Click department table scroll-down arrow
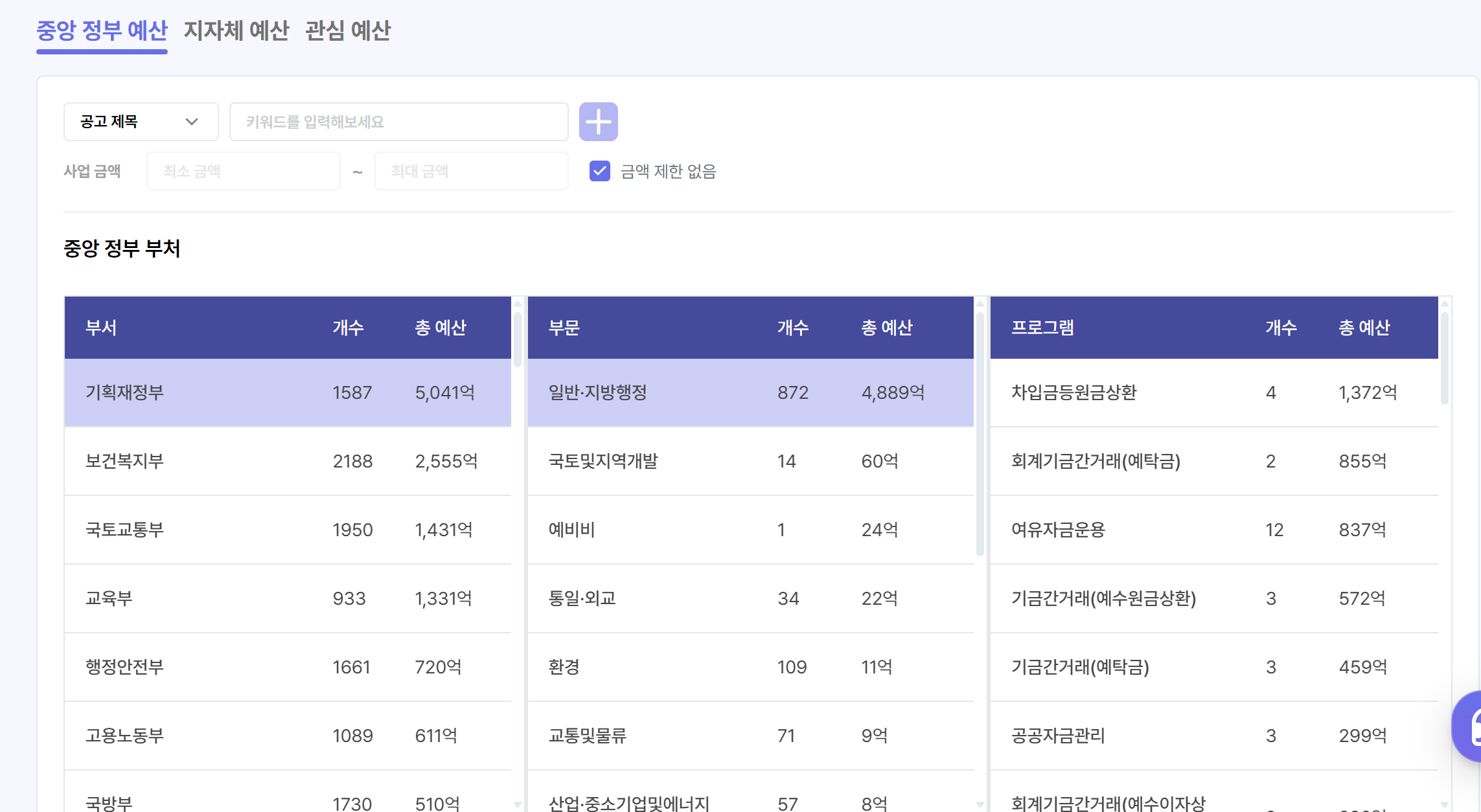Image resolution: width=1481 pixels, height=812 pixels. (518, 804)
